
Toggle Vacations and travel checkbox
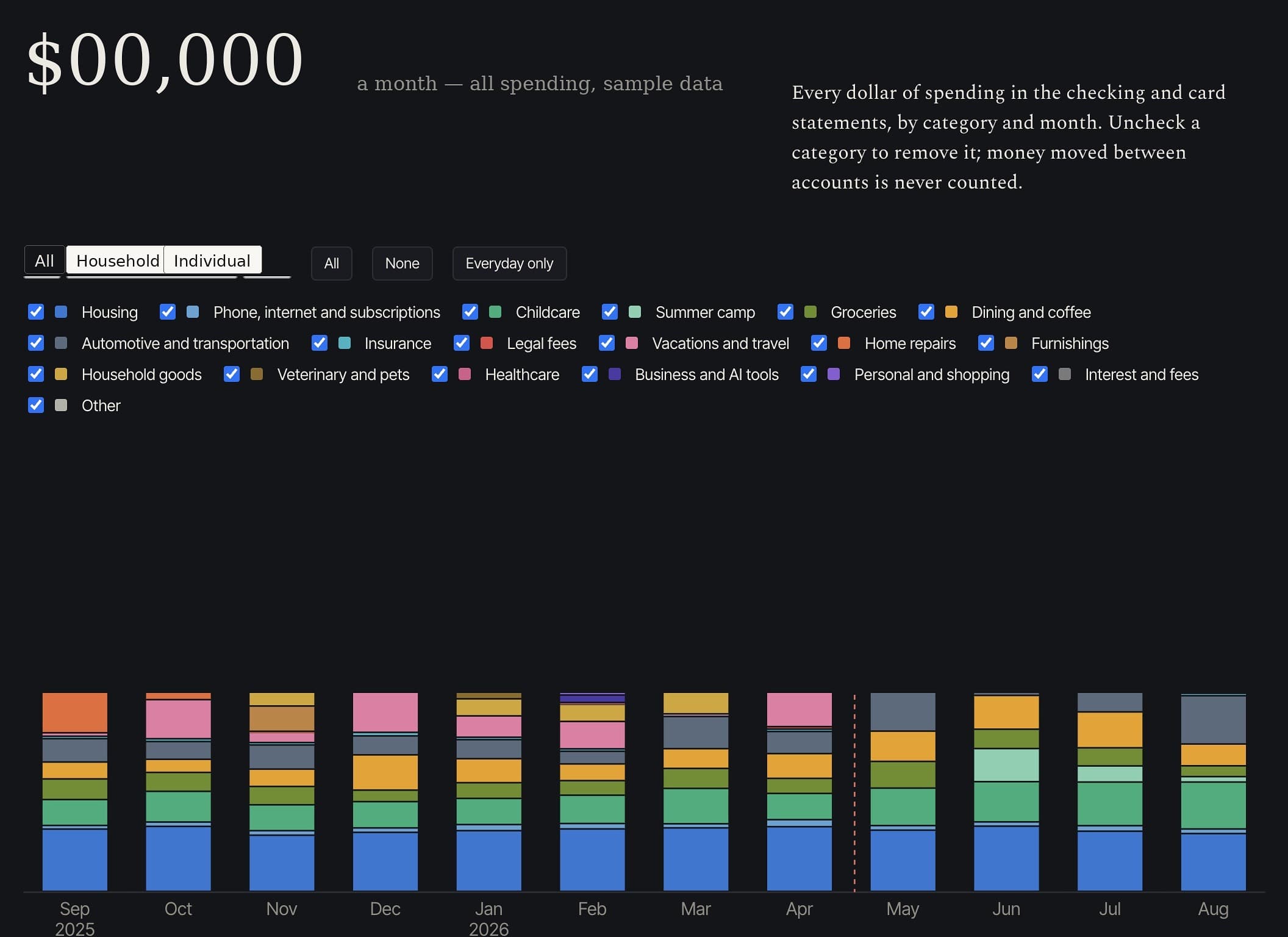(x=607, y=343)
